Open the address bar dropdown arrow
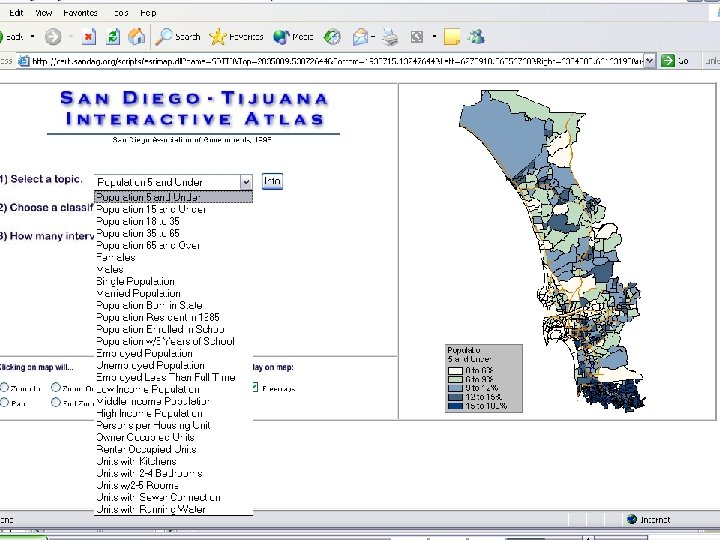The image size is (720, 540). (x=650, y=60)
